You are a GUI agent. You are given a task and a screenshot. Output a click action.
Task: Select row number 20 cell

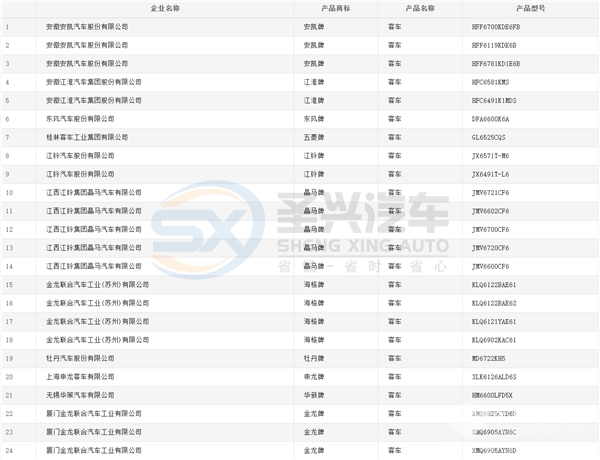9,377
